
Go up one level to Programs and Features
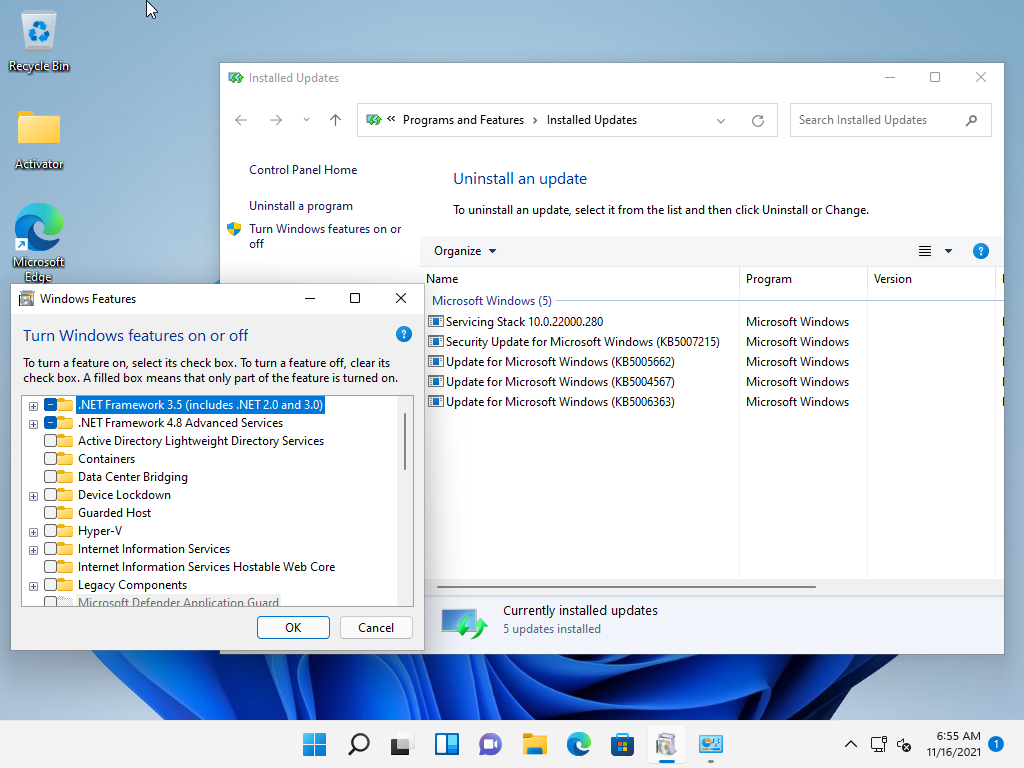335,120
